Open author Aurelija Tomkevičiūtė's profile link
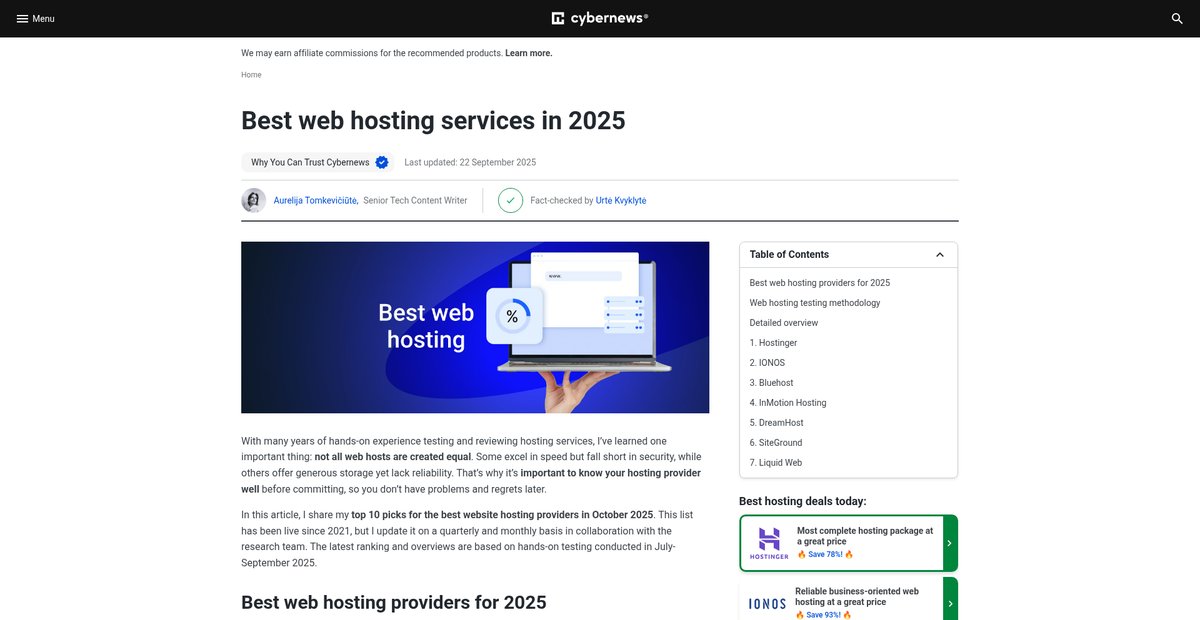1200x620 pixels. [x=316, y=201]
